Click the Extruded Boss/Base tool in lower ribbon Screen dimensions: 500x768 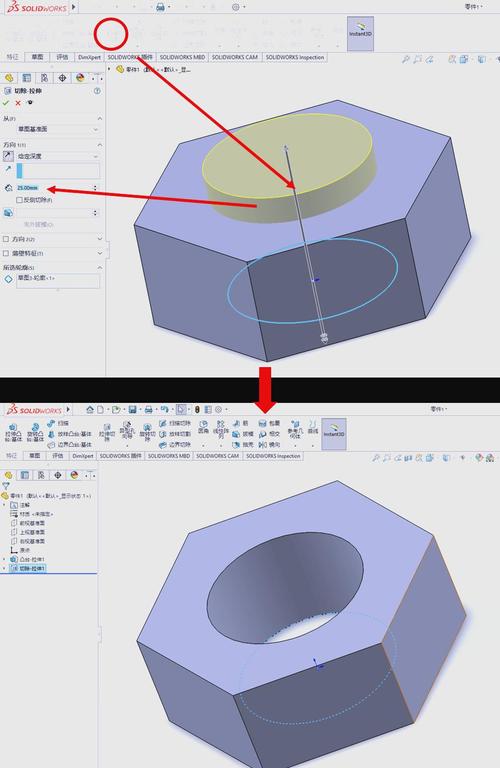pyautogui.click(x=13, y=432)
